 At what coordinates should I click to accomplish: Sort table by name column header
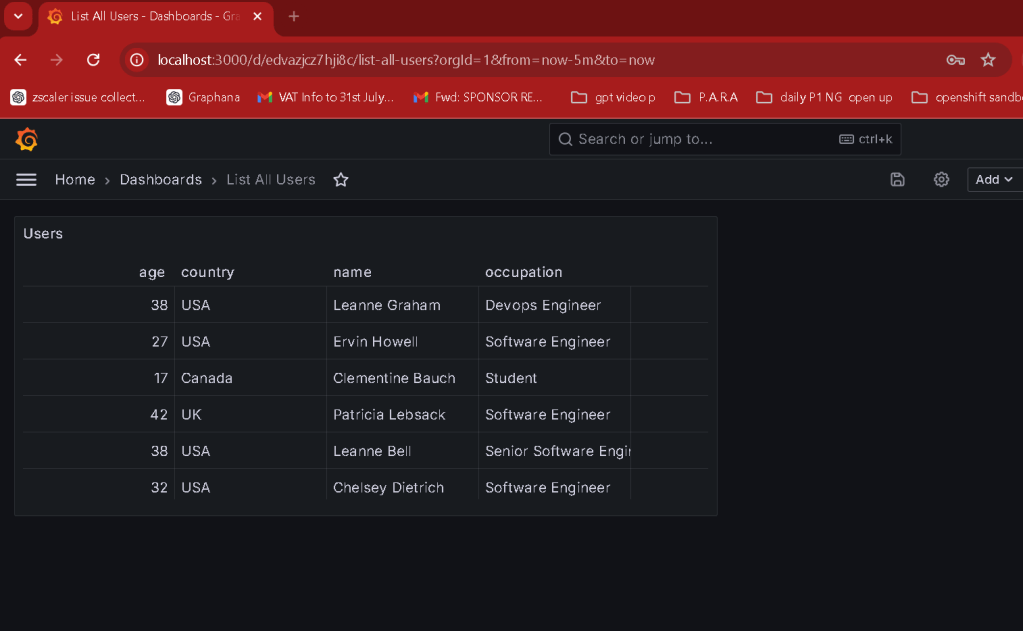[x=352, y=272]
